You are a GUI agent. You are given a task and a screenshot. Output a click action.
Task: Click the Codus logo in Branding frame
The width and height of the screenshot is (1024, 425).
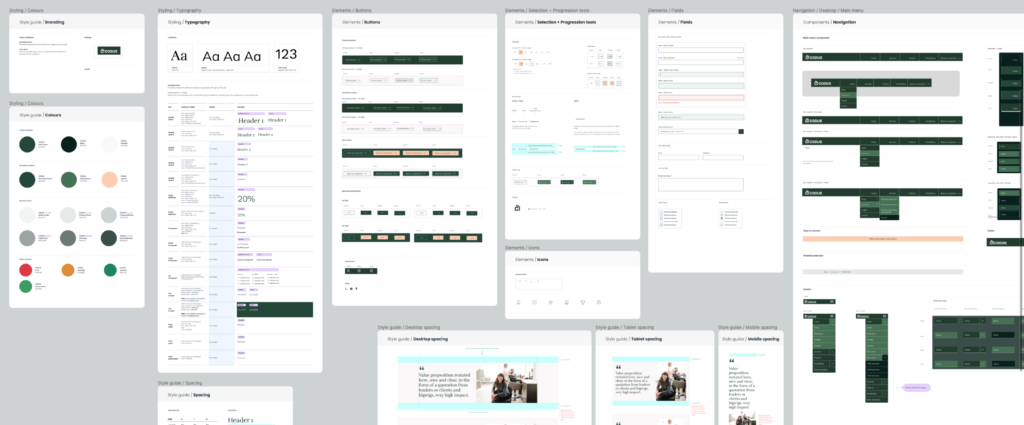(x=109, y=50)
